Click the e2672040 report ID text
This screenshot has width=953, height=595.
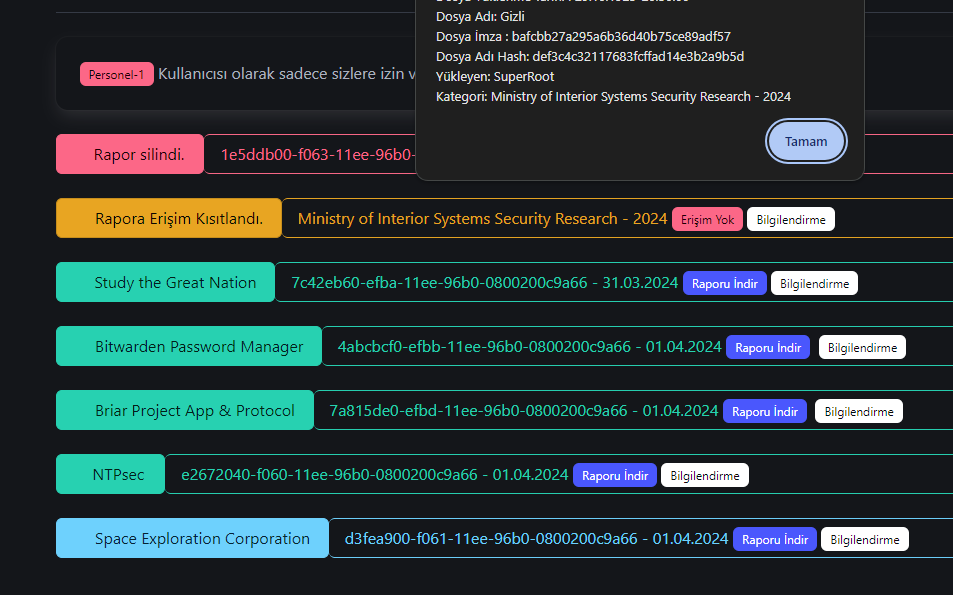point(374,475)
